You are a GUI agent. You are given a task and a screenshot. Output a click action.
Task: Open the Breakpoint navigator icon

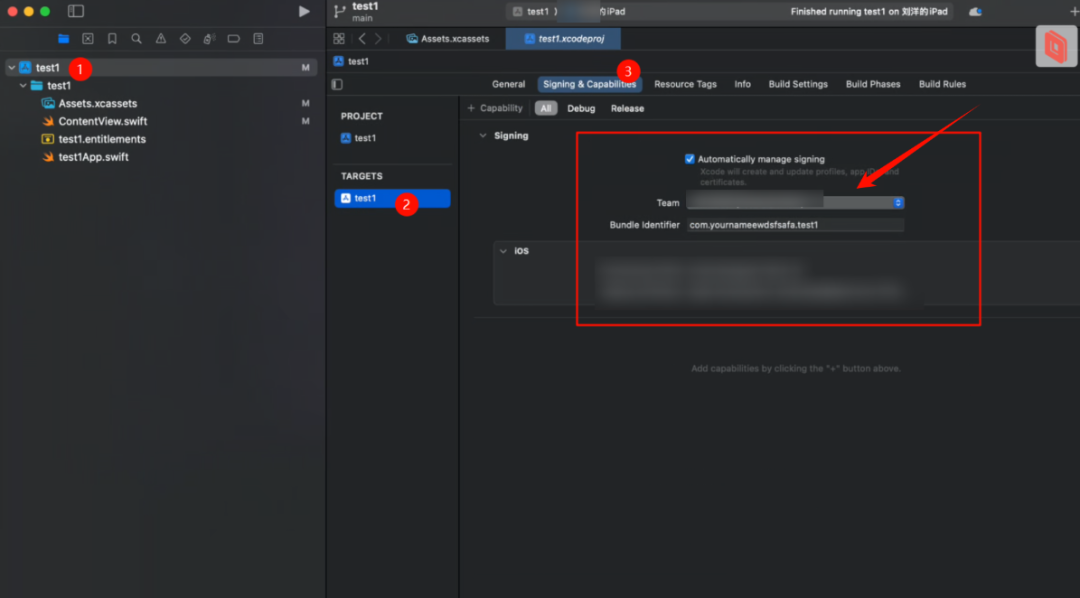pos(233,39)
